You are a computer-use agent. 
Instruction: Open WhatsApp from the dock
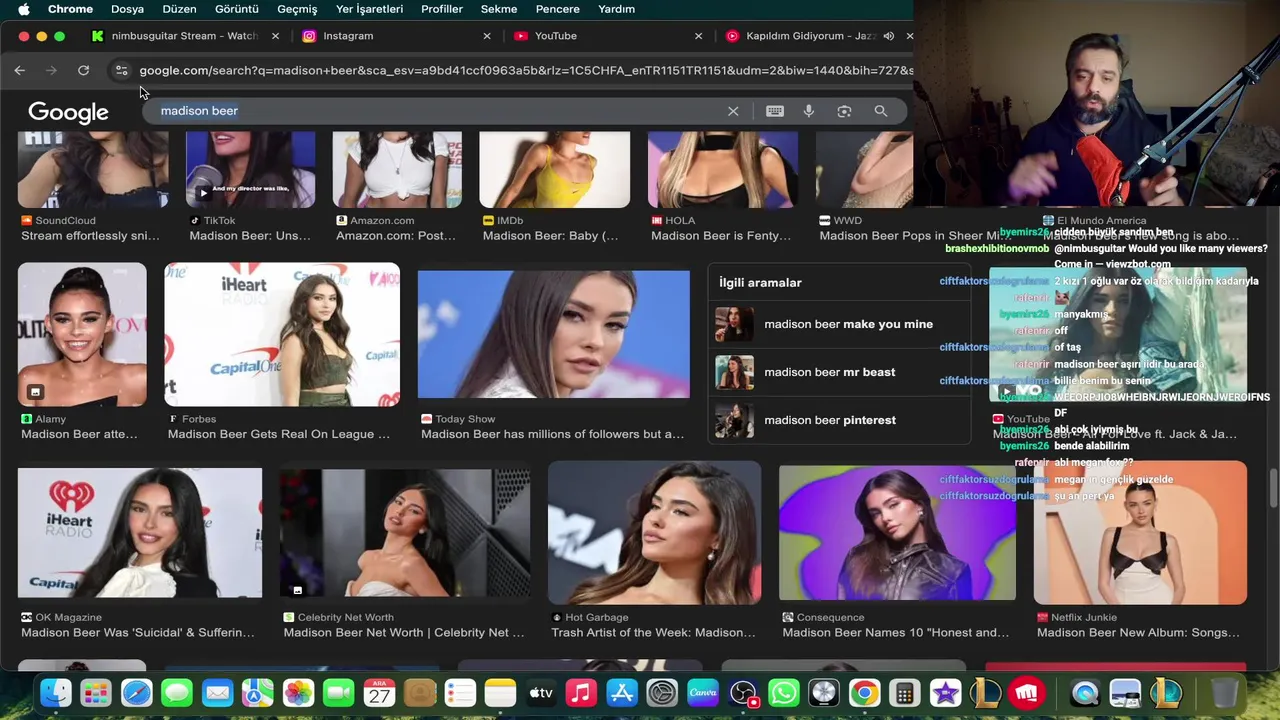(784, 693)
